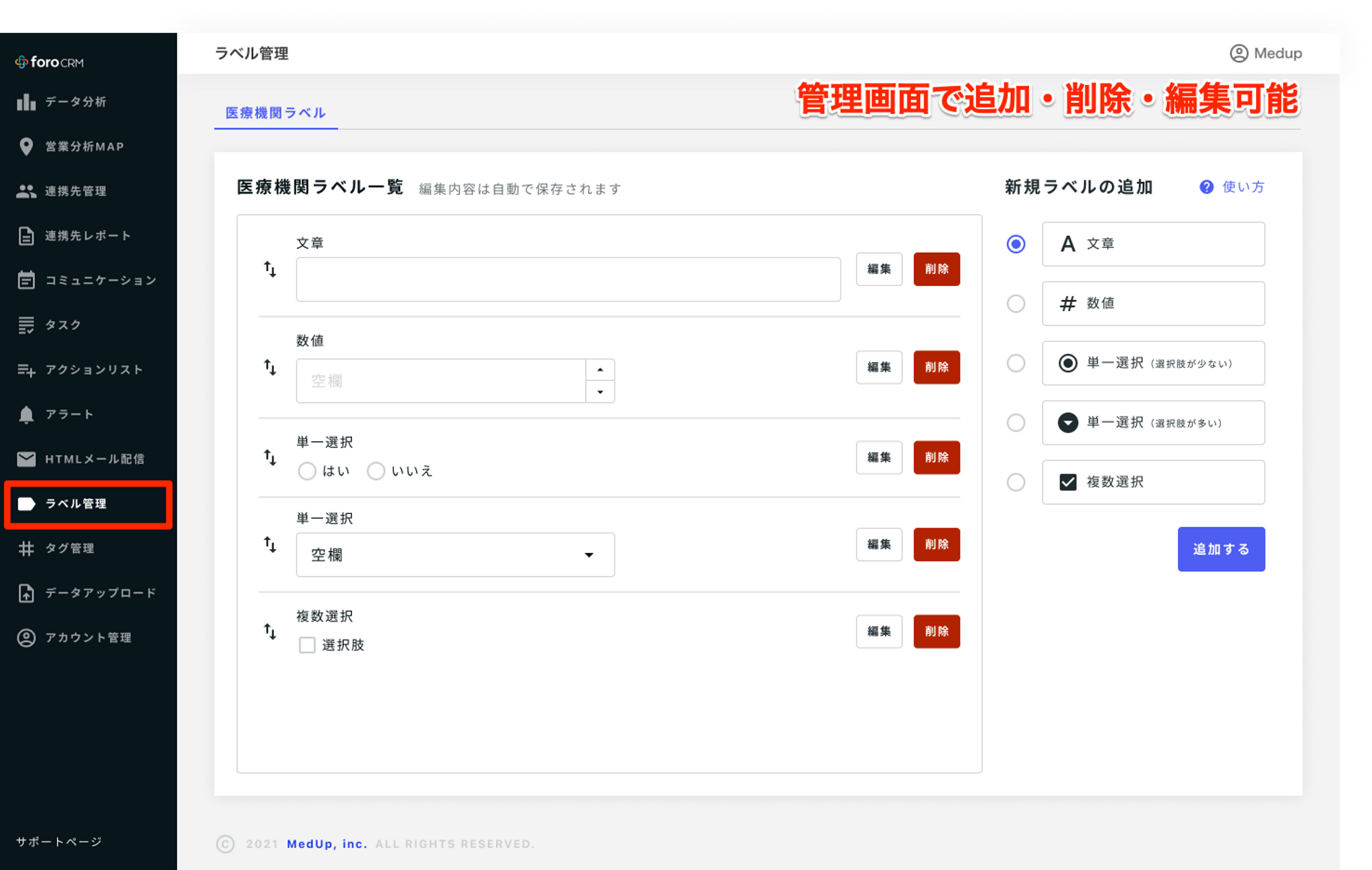Open データ分析 bar chart icon
Viewport: 1372px width, 870px height.
pyautogui.click(x=26, y=102)
